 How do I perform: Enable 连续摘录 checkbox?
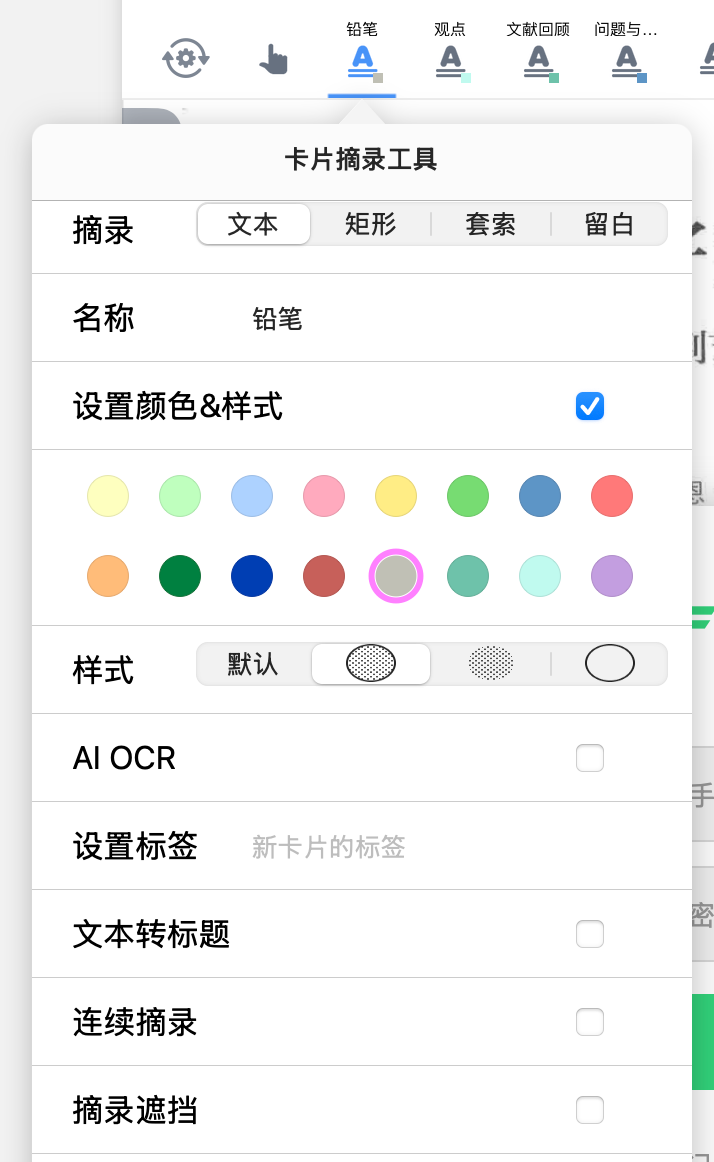point(590,1022)
